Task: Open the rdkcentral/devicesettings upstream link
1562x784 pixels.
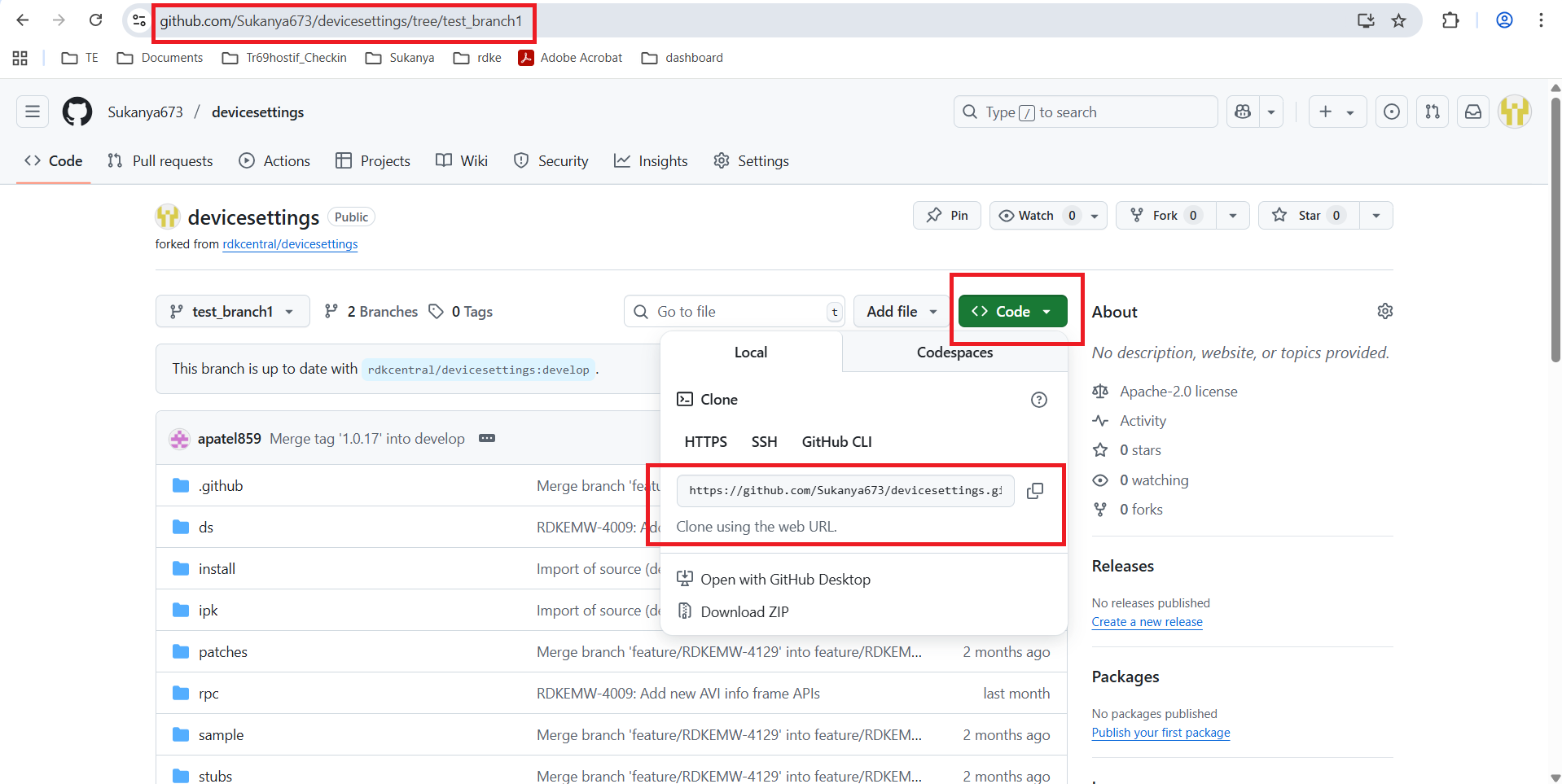Action: [290, 244]
